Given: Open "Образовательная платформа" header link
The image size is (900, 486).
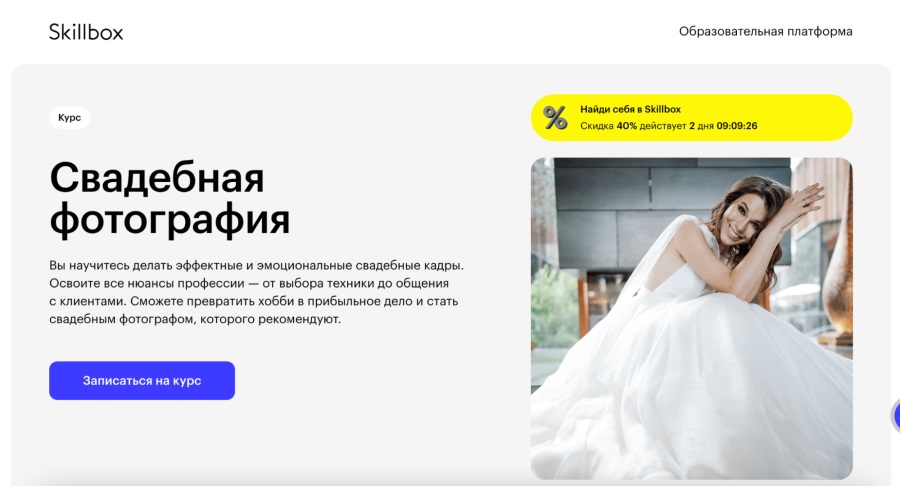Looking at the screenshot, I should [765, 32].
